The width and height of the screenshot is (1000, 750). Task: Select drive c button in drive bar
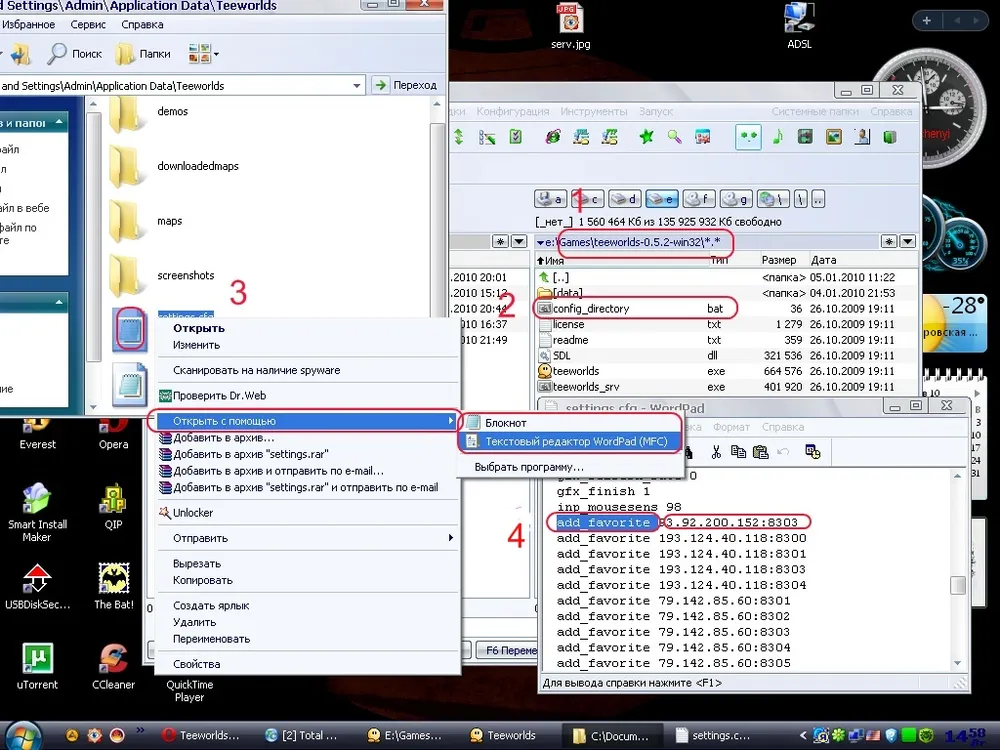click(589, 198)
